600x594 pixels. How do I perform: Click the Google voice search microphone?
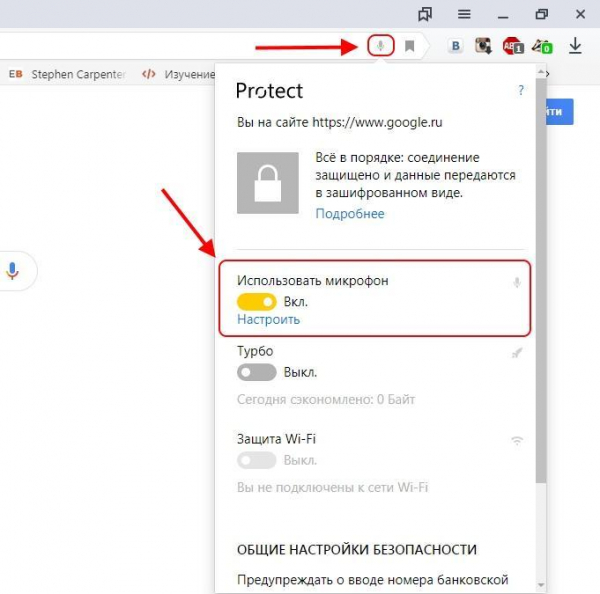coord(12,271)
